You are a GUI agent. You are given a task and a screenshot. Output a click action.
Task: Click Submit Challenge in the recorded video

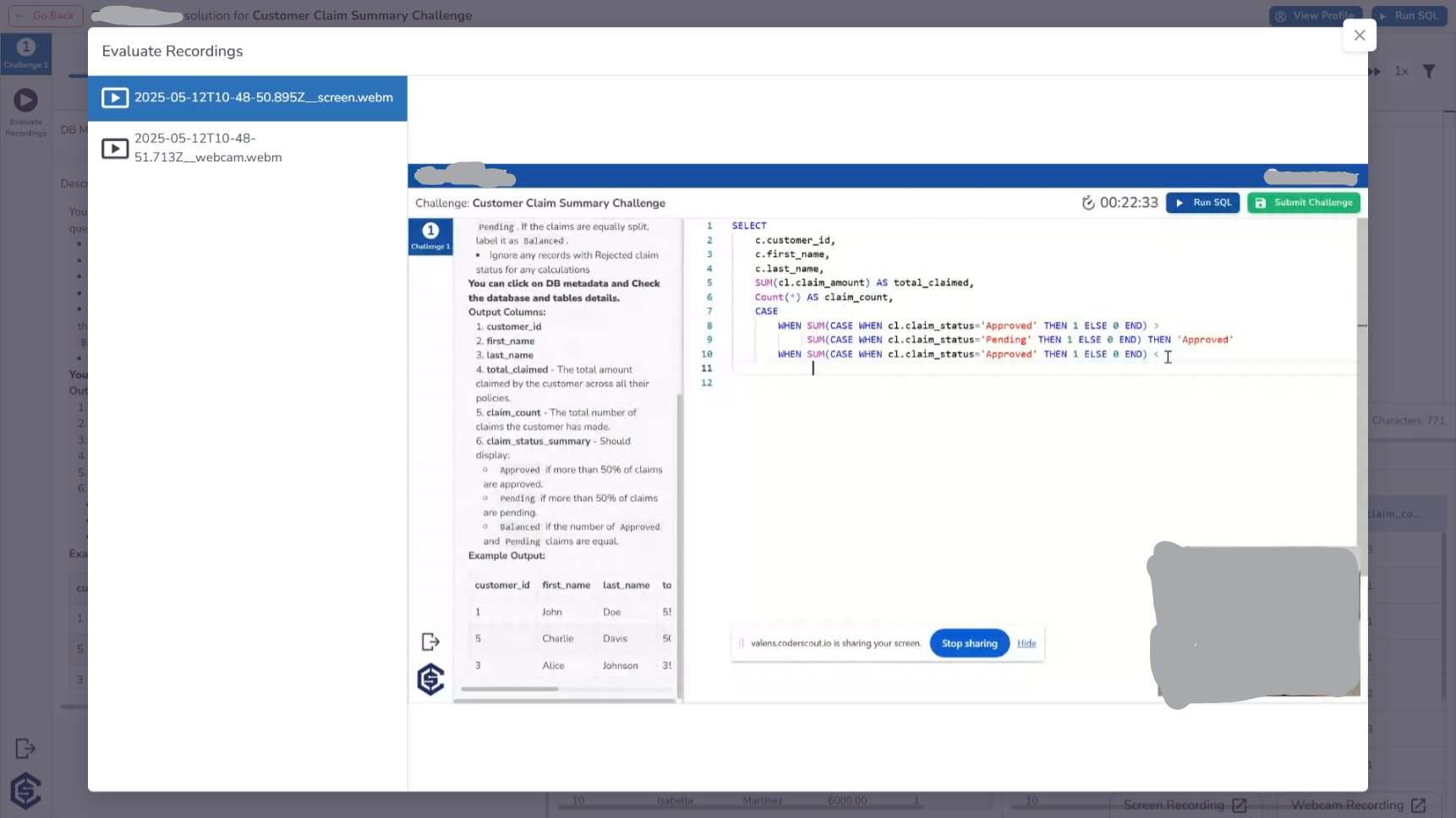(x=1303, y=203)
